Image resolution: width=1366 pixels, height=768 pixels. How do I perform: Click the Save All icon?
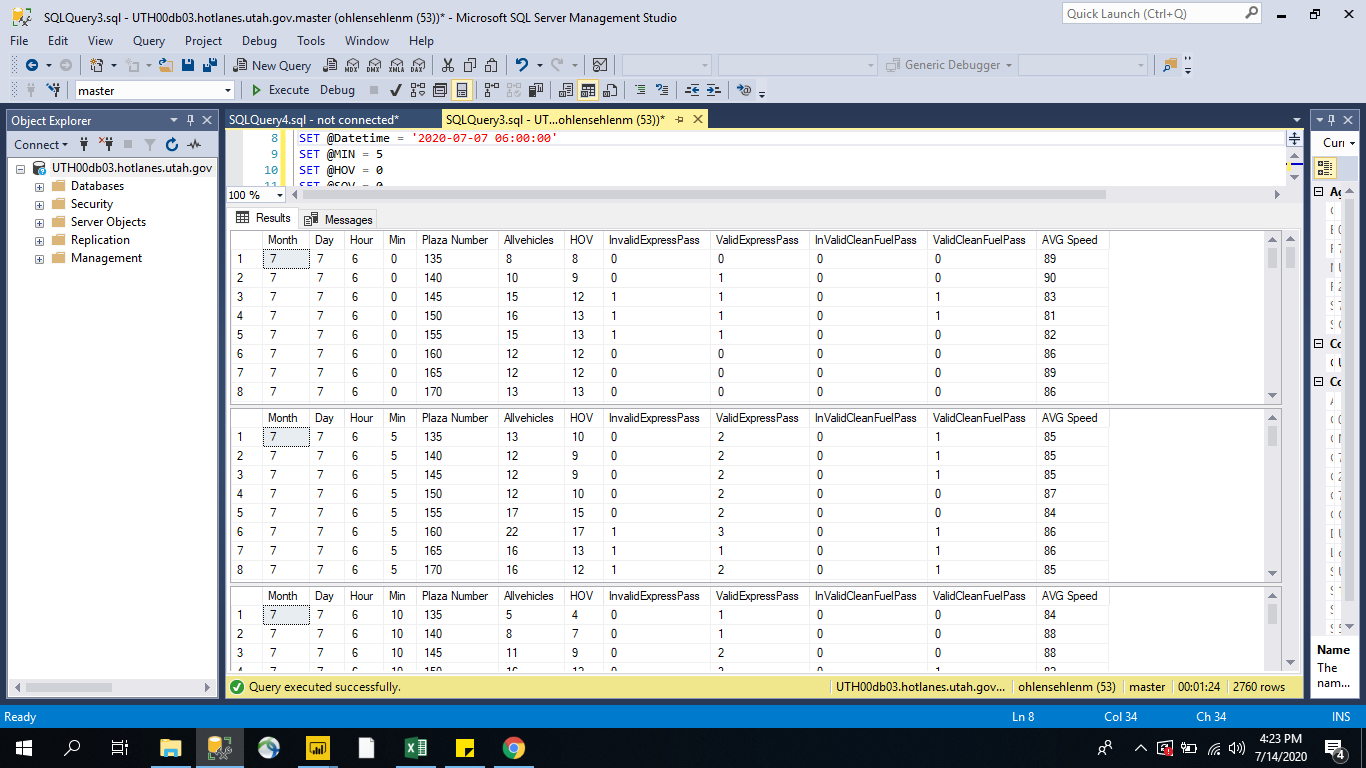(210, 65)
